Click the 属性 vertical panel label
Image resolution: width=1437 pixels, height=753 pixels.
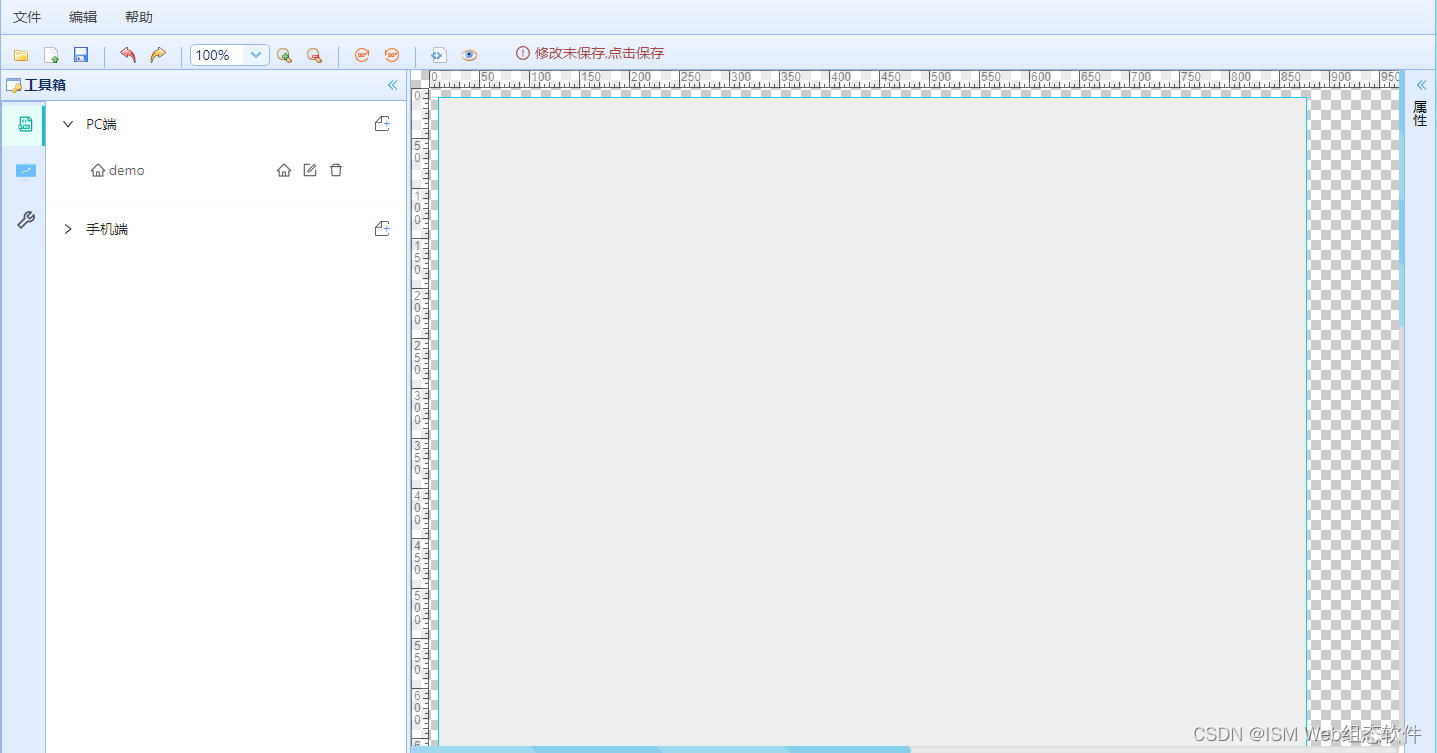click(x=1420, y=113)
